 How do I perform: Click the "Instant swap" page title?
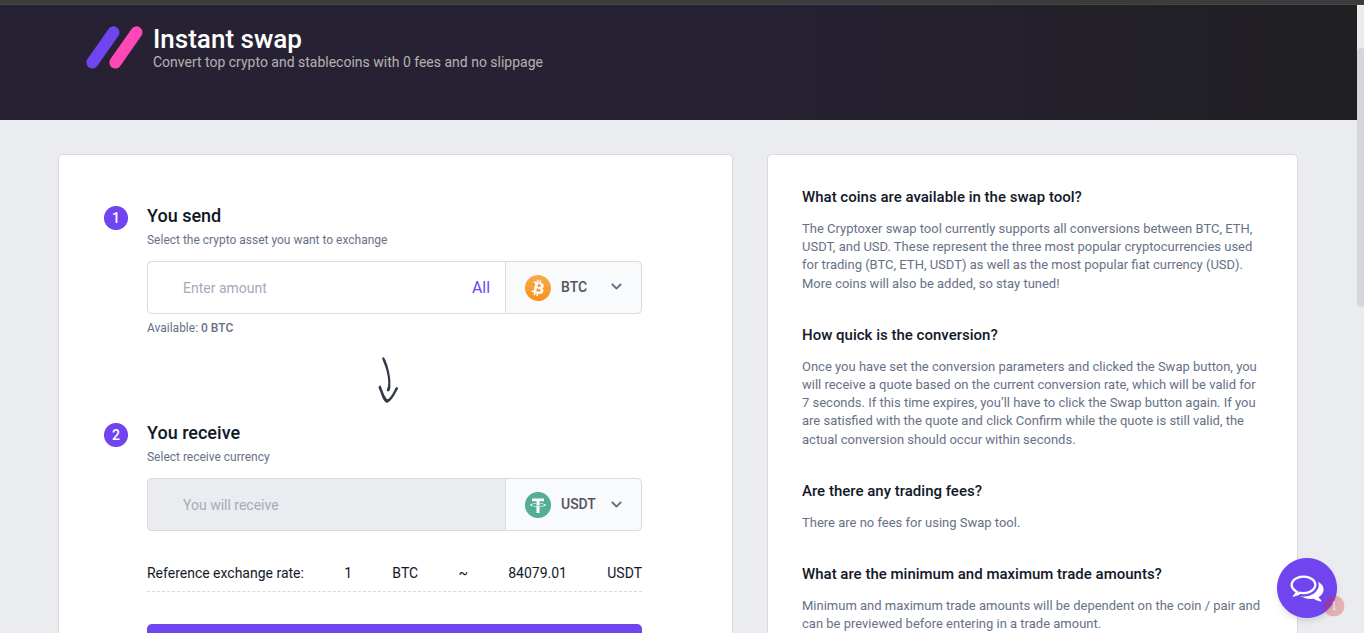[x=227, y=39]
